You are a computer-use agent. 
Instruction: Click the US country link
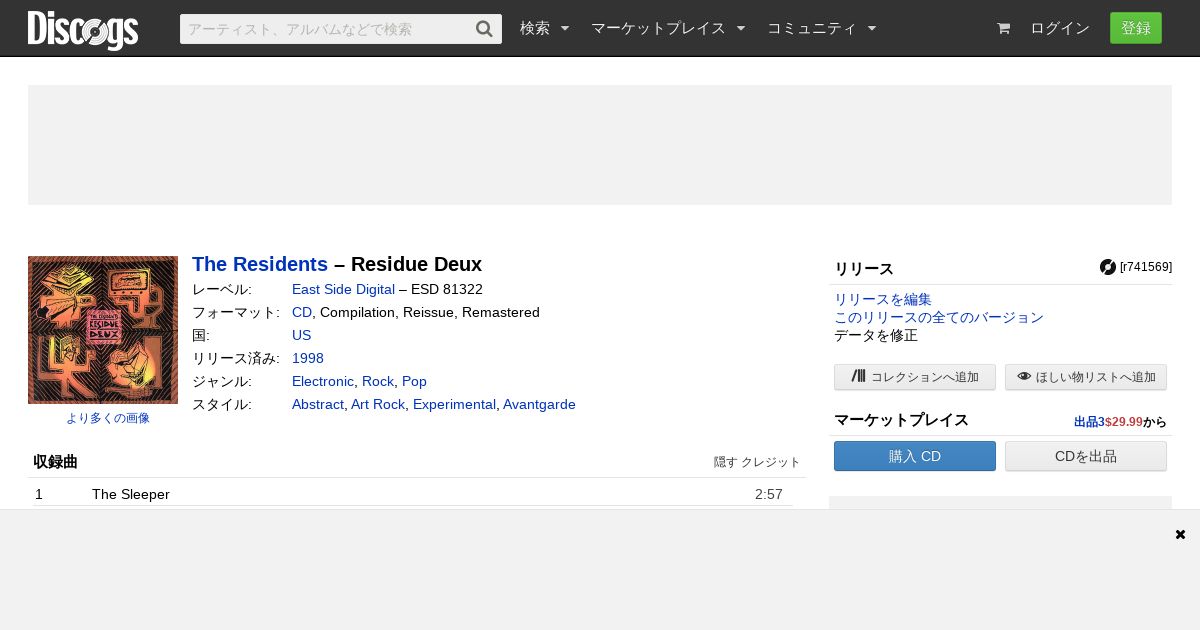pyautogui.click(x=301, y=335)
